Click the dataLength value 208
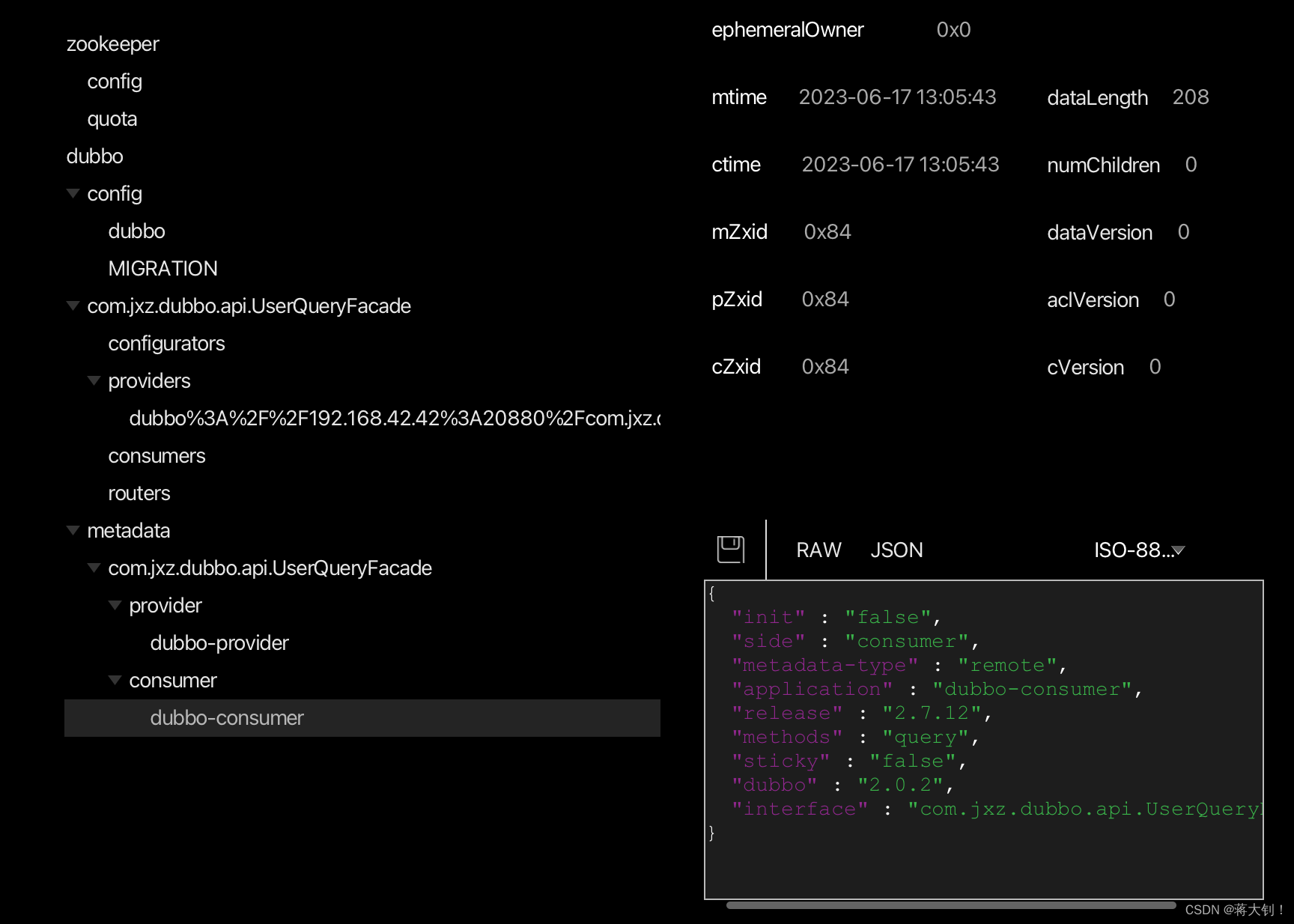The height and width of the screenshot is (924, 1294). coord(1191,97)
